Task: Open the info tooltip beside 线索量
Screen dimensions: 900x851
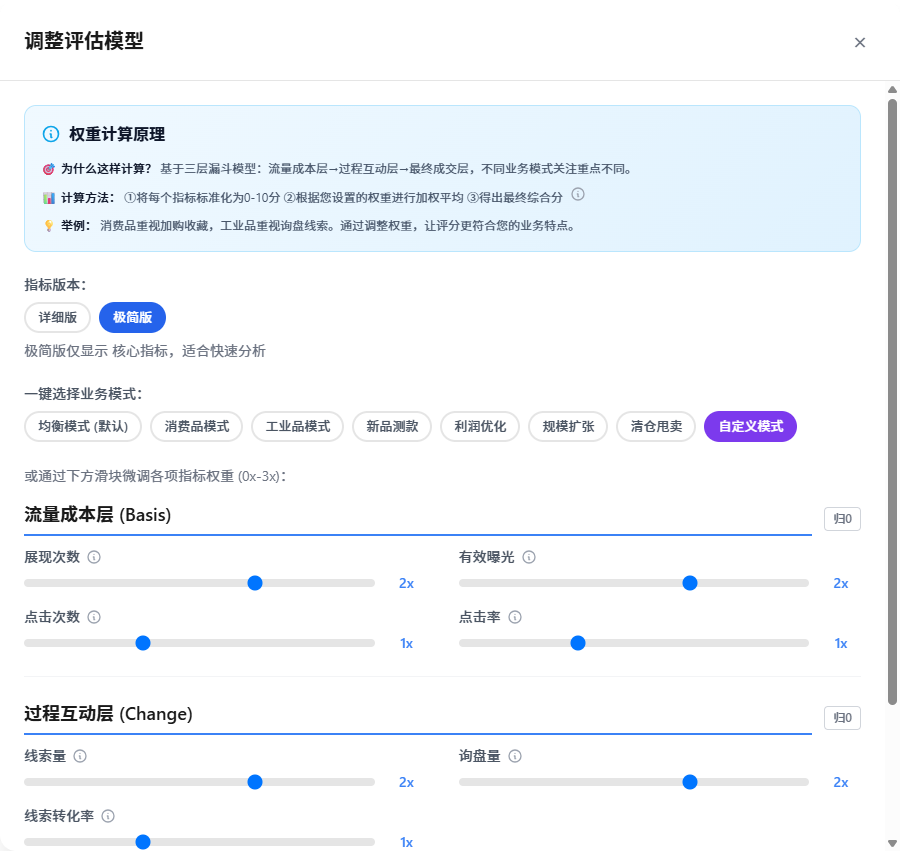Action: 78,756
